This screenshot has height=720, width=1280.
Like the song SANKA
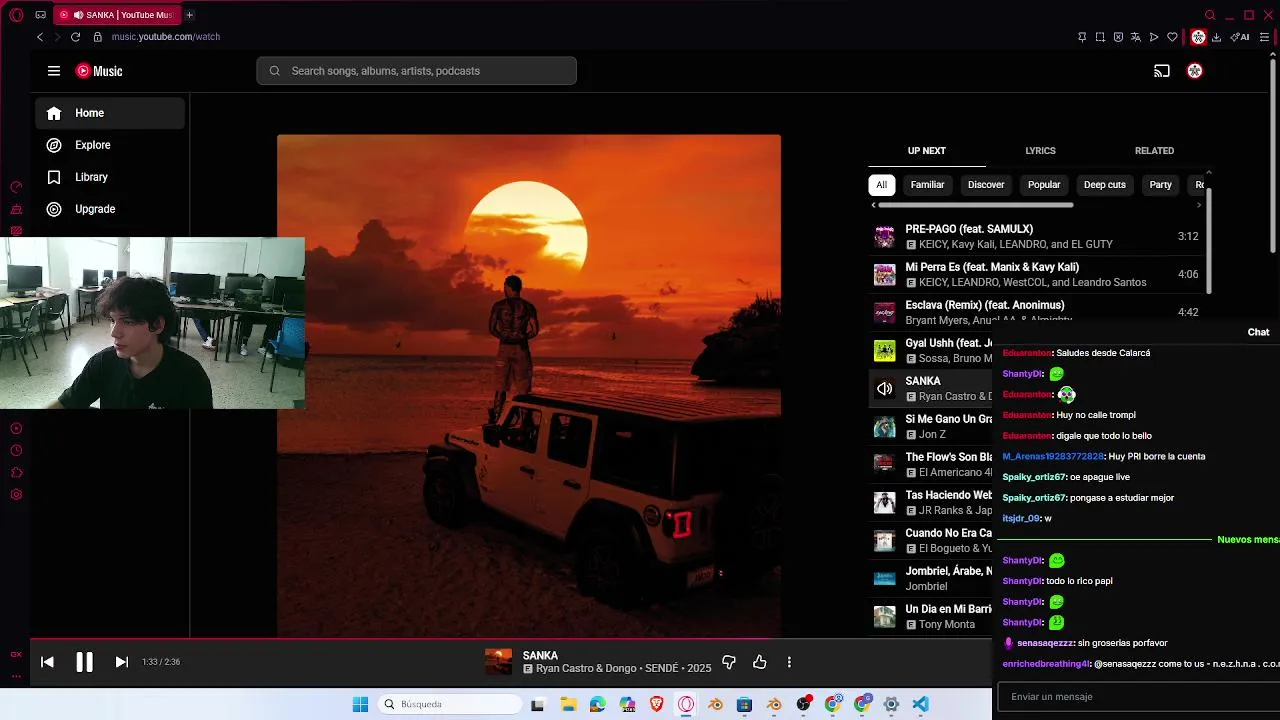point(760,662)
